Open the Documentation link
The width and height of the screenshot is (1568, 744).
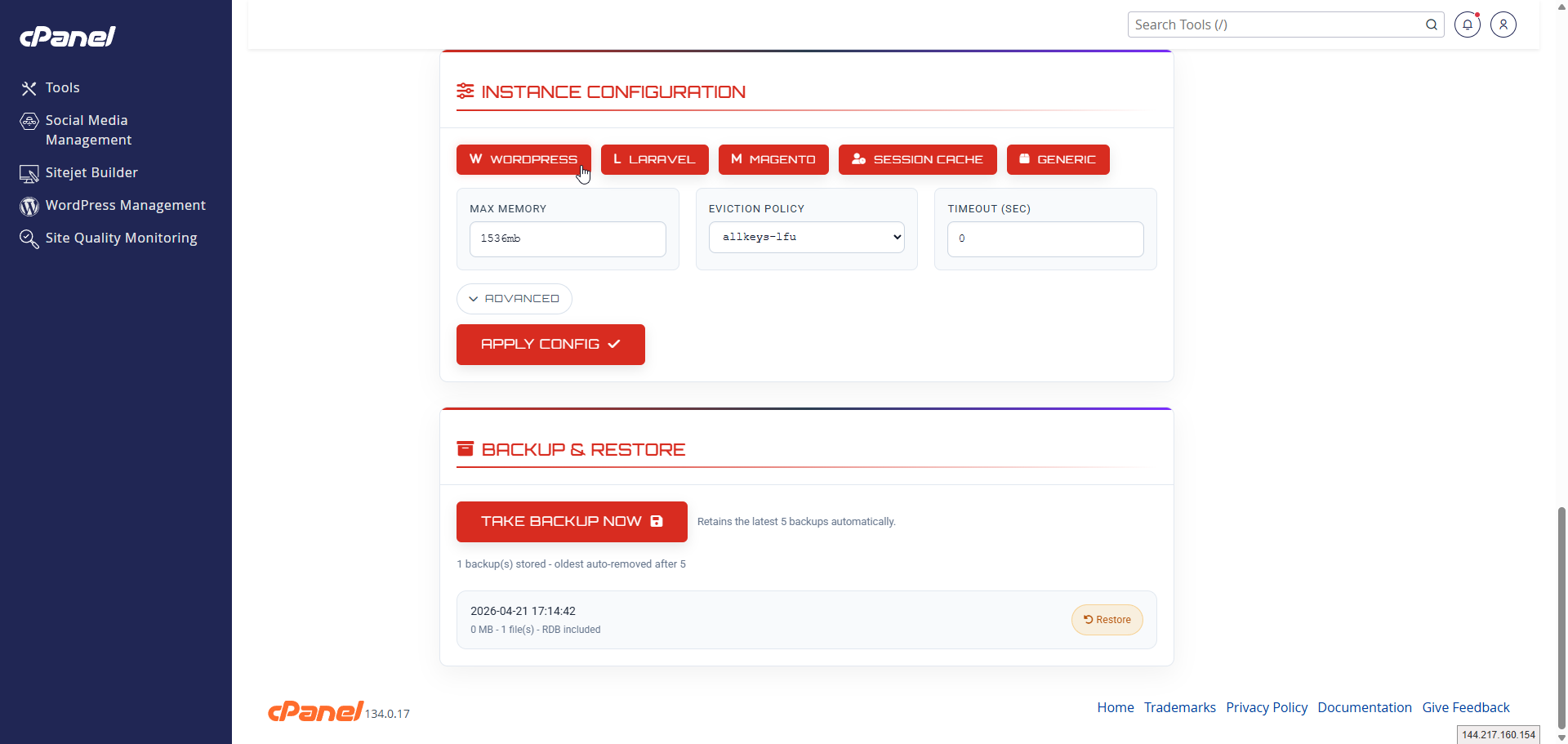[1365, 707]
